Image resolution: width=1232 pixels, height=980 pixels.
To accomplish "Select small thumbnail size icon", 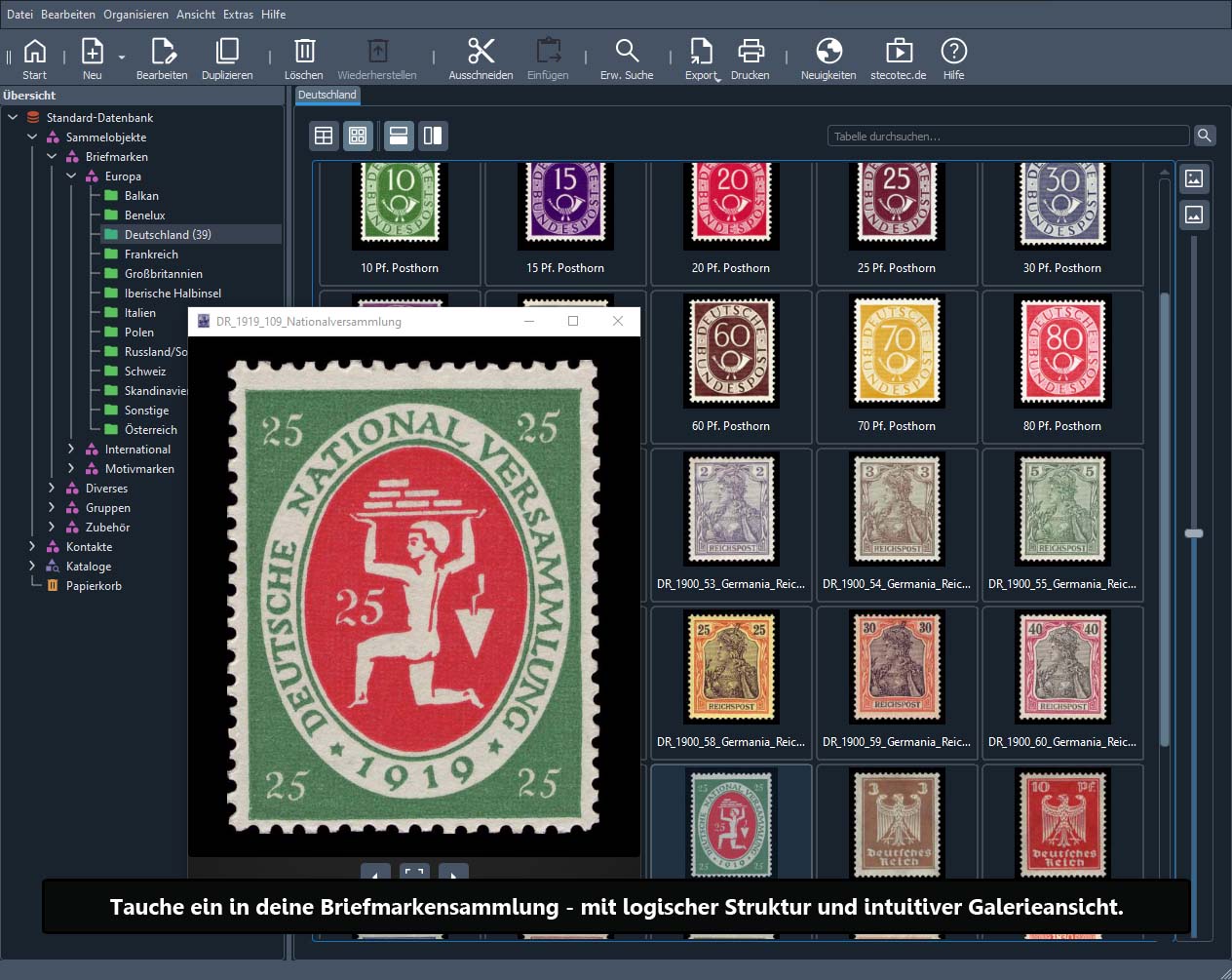I will (x=1194, y=215).
